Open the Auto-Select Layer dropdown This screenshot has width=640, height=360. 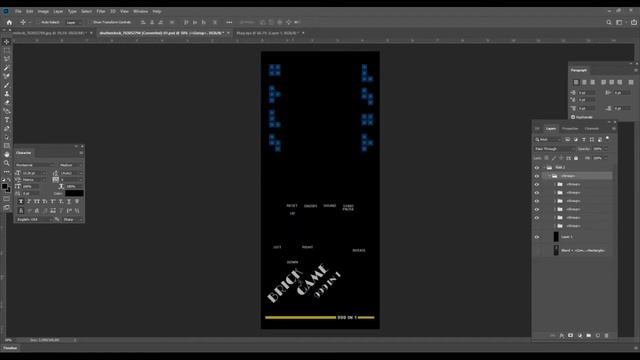pyautogui.click(x=73, y=22)
